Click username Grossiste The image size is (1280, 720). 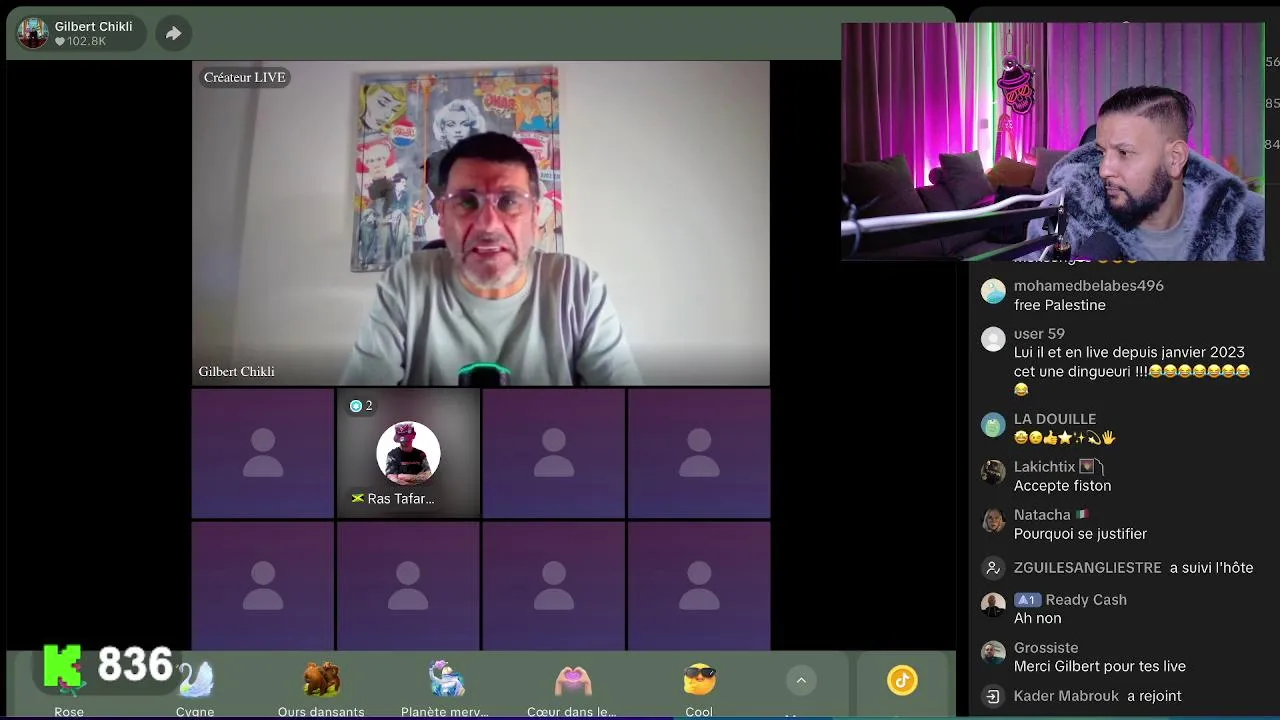tap(1046, 648)
